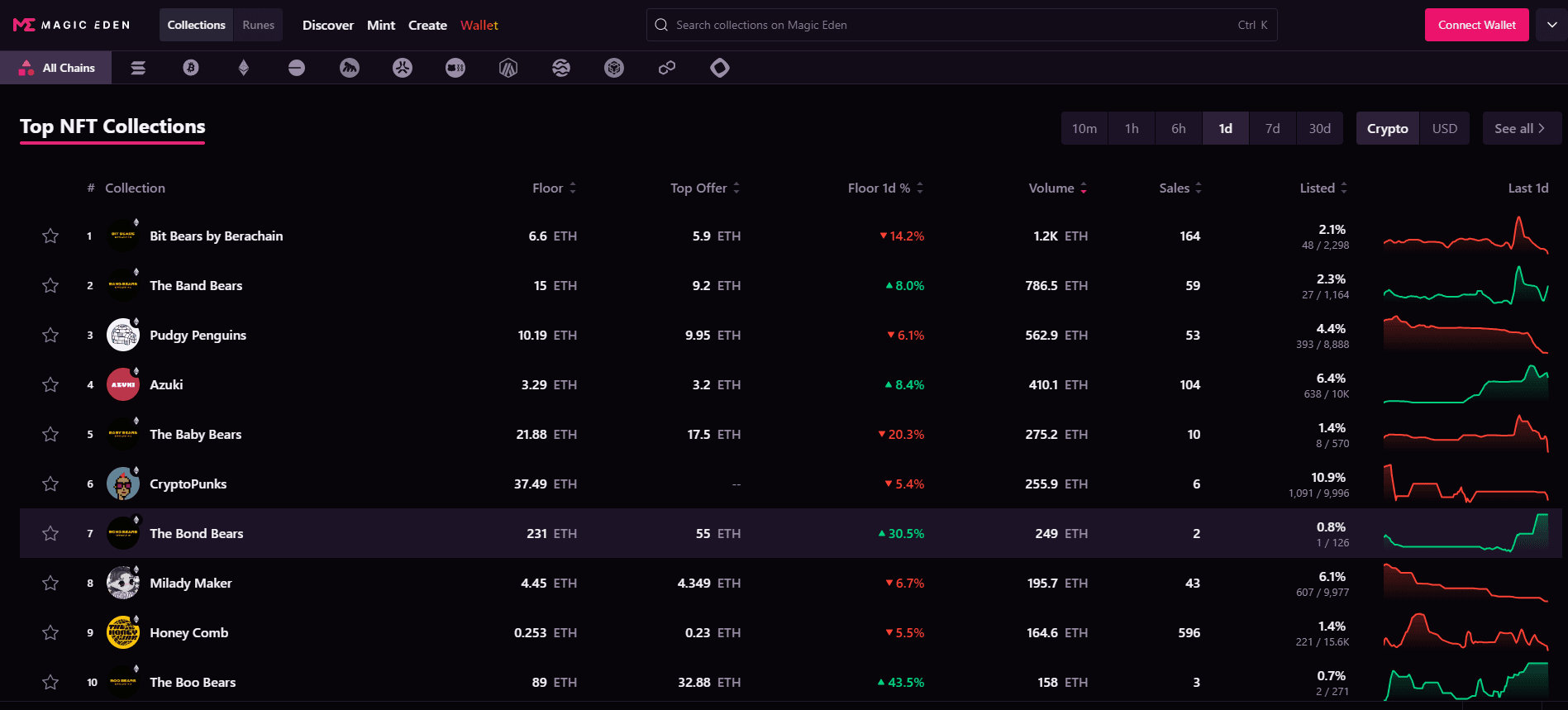Switch currency display to USD
Screen dimensions: 1568x710
[1444, 129]
